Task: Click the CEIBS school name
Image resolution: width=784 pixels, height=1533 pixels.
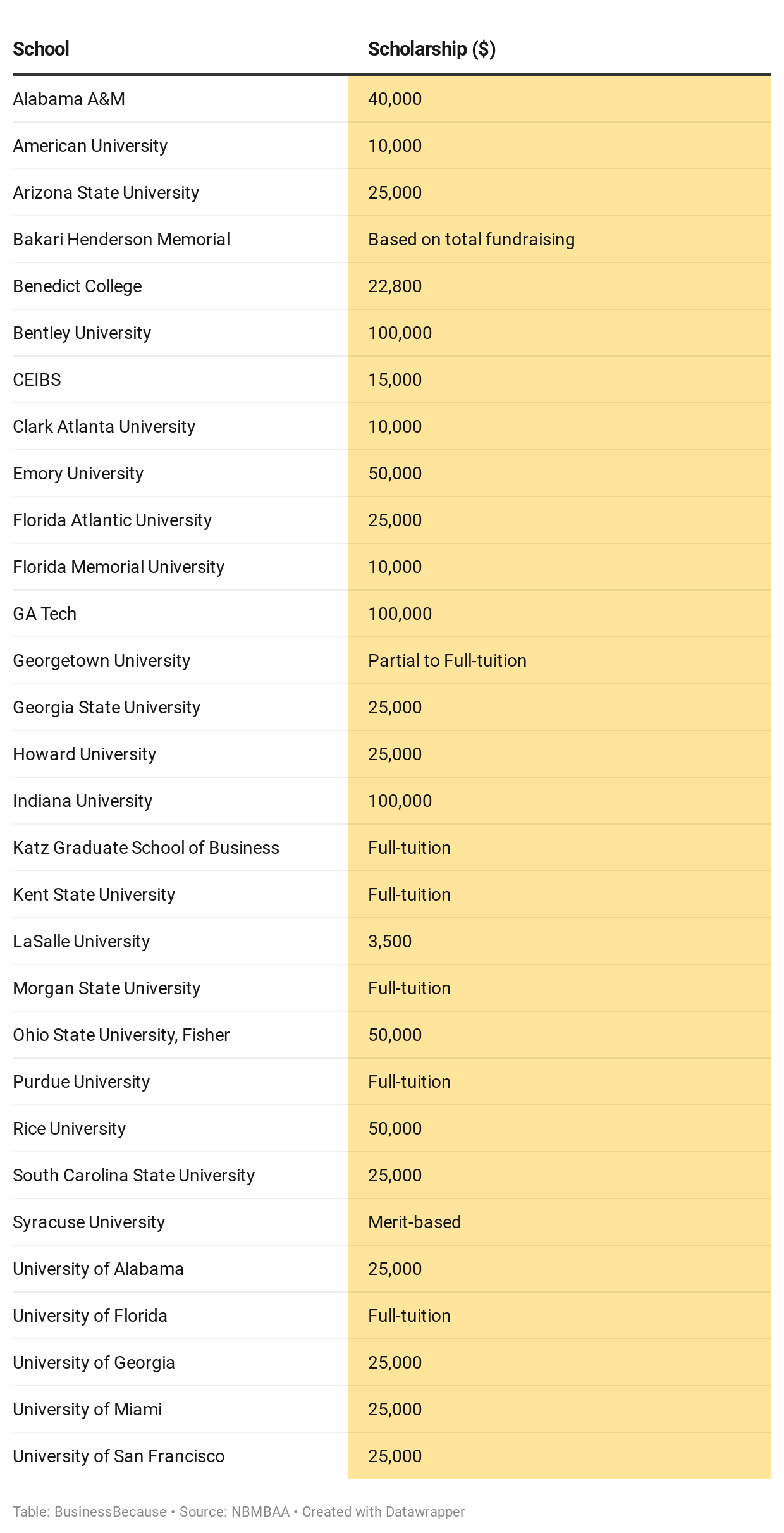Action: (37, 380)
